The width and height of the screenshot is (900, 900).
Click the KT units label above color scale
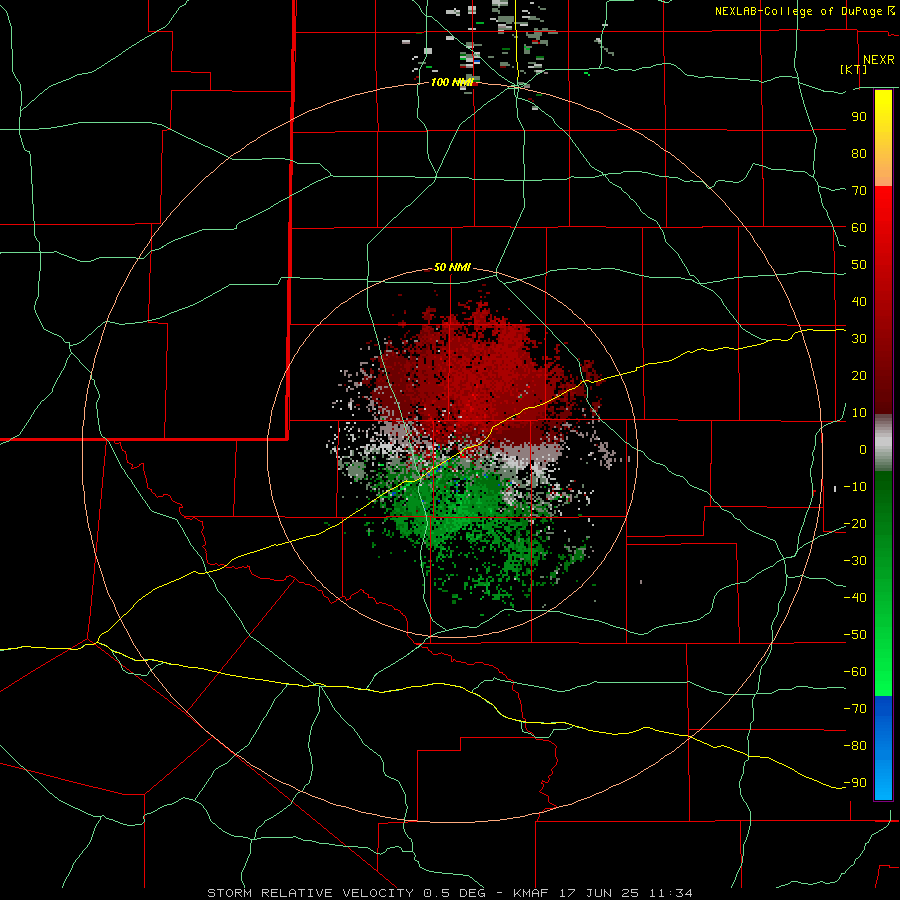(x=854, y=69)
